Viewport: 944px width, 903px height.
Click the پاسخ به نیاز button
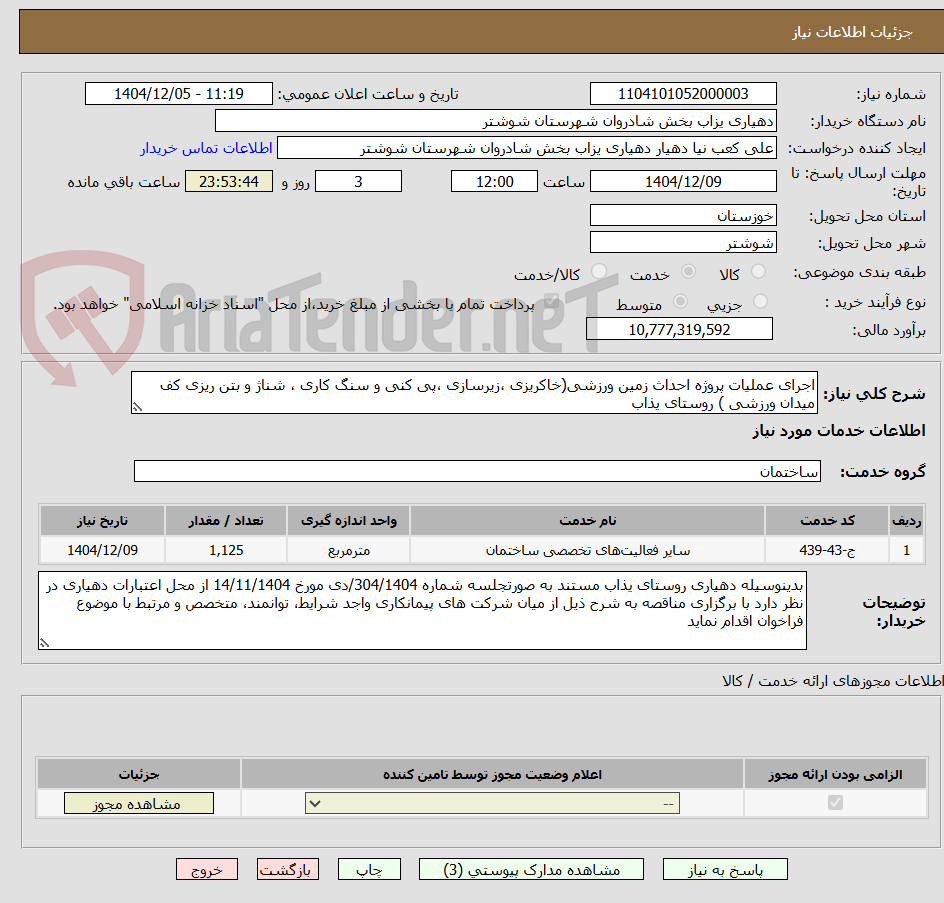(725, 869)
